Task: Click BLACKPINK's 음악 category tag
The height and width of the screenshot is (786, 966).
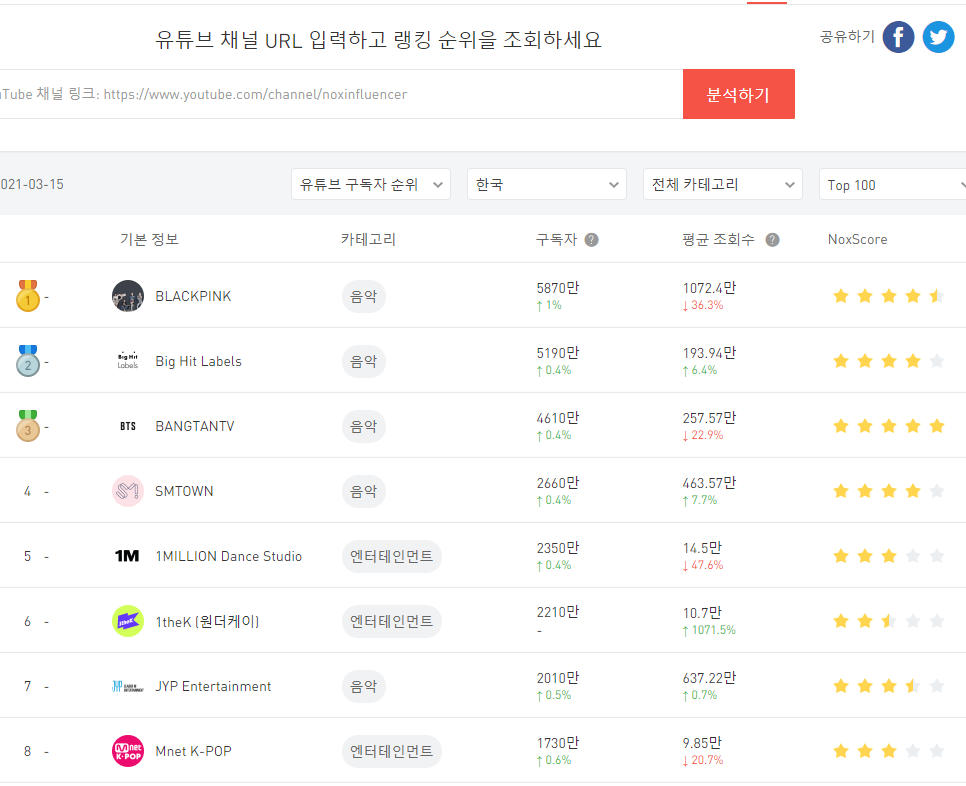Action: point(363,296)
